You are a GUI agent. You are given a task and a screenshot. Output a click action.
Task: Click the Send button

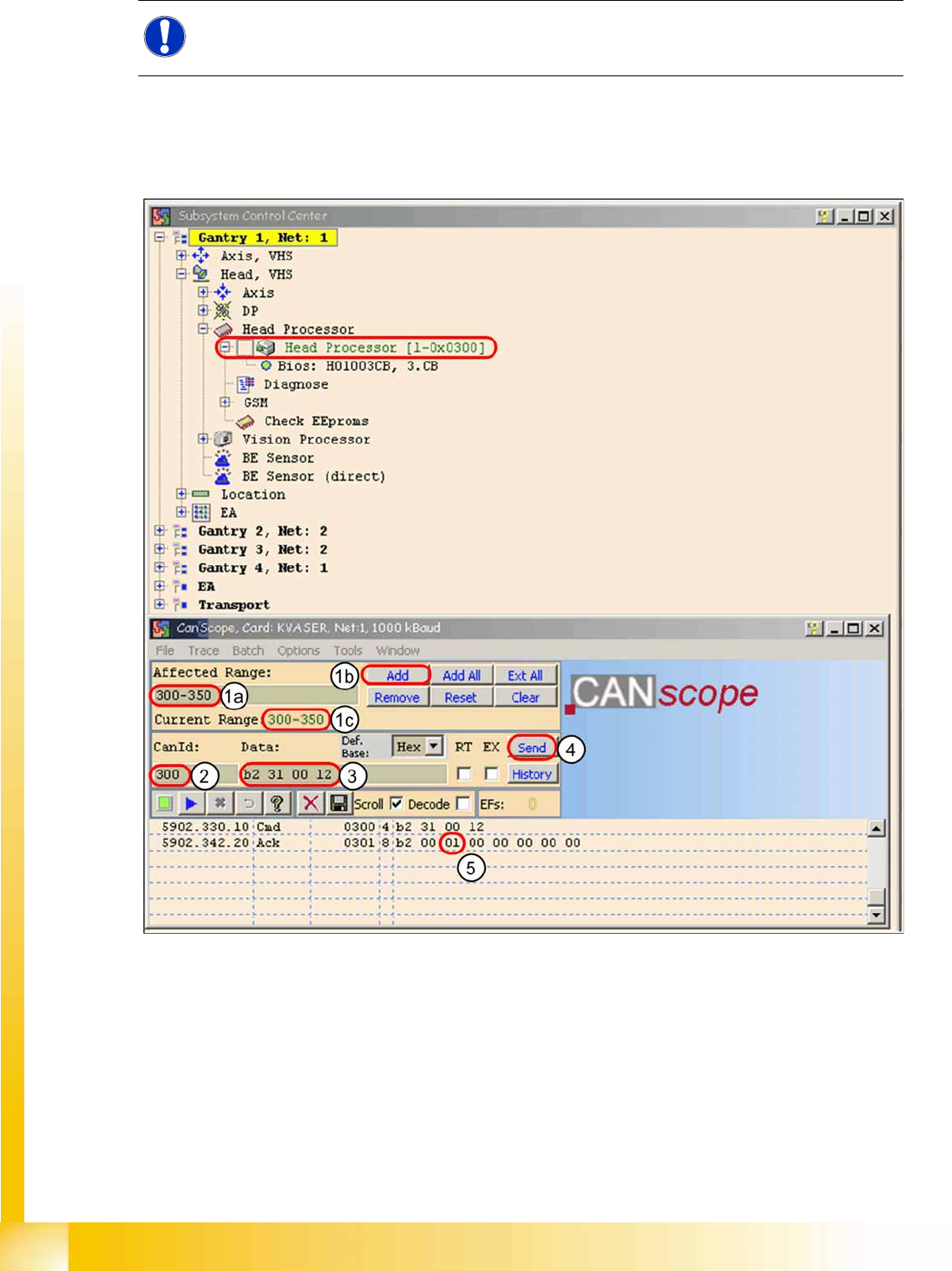(532, 747)
